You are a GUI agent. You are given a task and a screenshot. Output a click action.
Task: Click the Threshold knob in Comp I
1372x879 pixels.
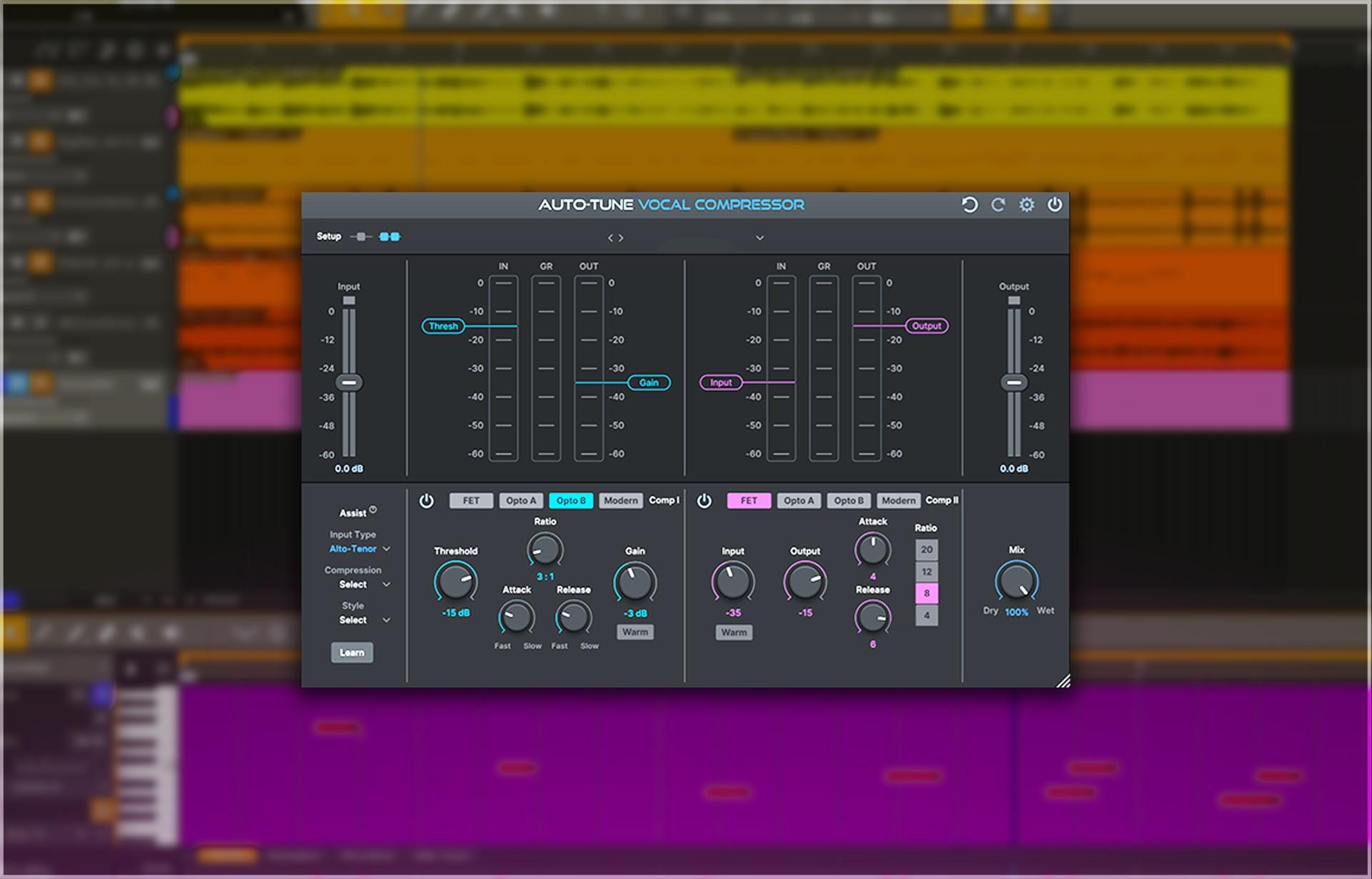[x=456, y=582]
